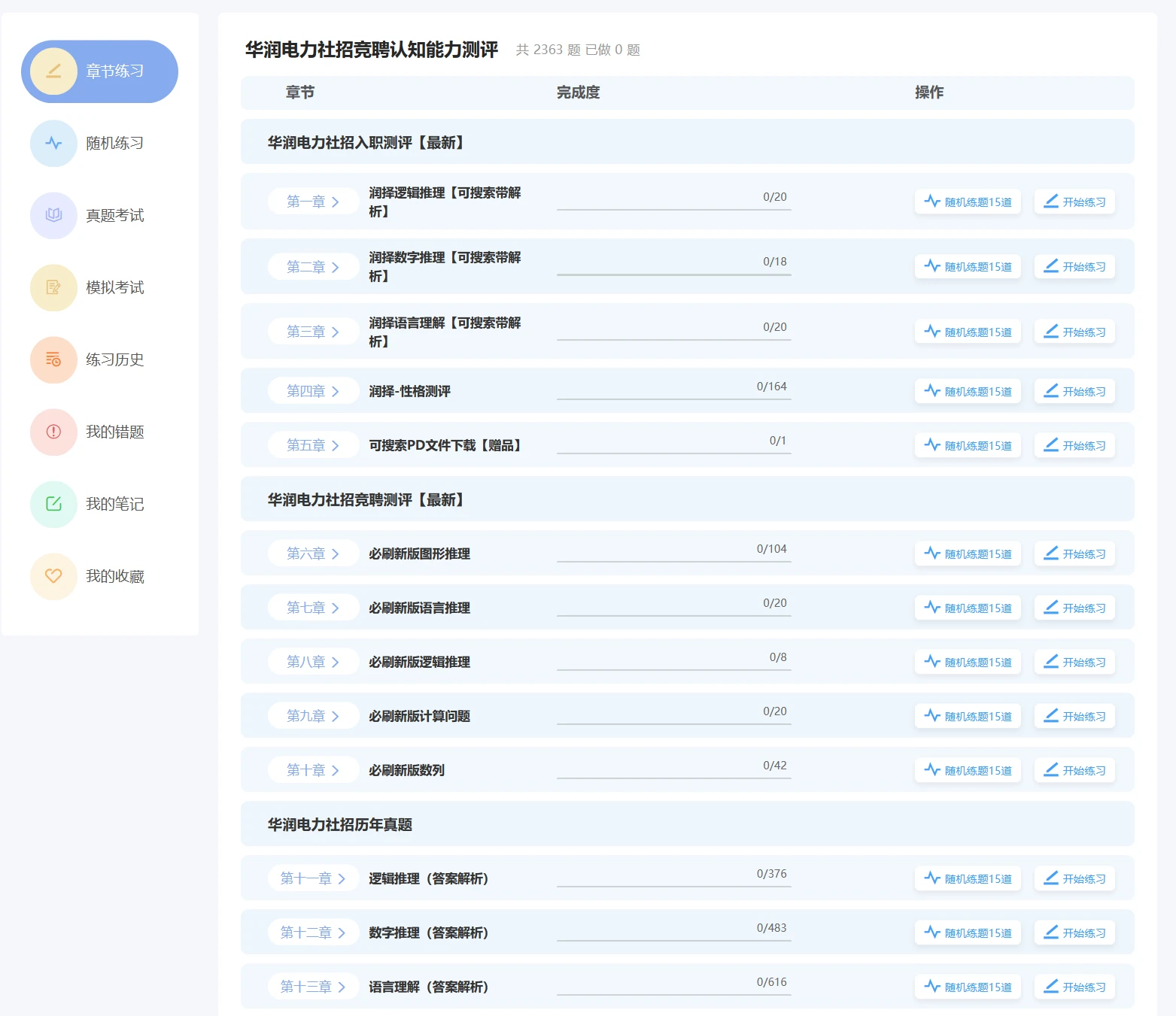Expand 第二章 chapter chevron
Image resolution: width=1176 pixels, height=1016 pixels.
335,267
